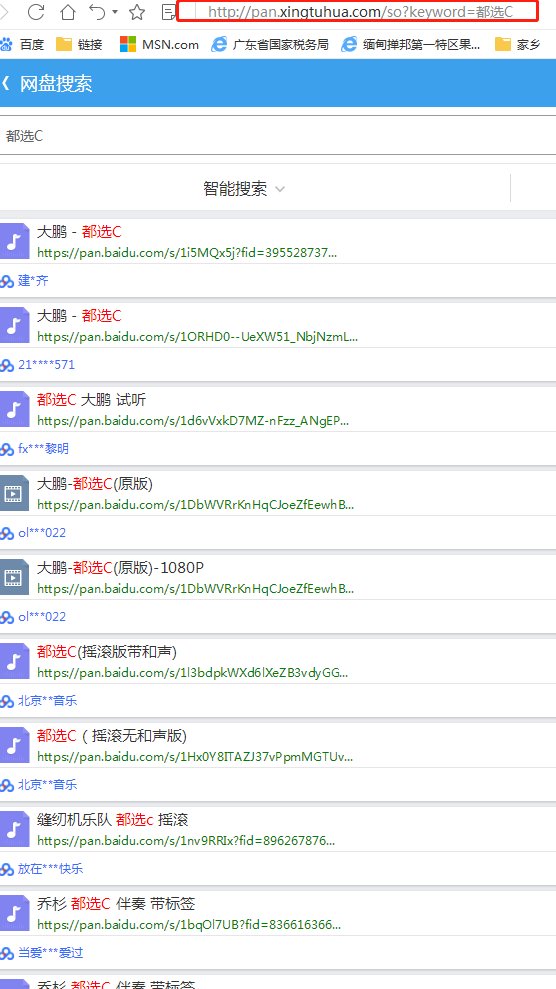The height and width of the screenshot is (989, 556).
Task: Click music icon of result shared by 21****571
Action: [14, 325]
